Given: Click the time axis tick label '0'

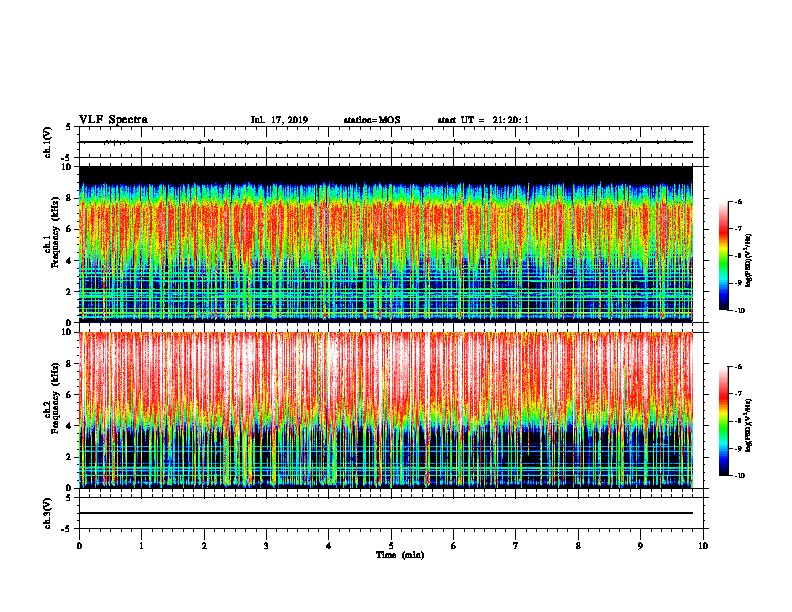Looking at the screenshot, I should tap(79, 546).
